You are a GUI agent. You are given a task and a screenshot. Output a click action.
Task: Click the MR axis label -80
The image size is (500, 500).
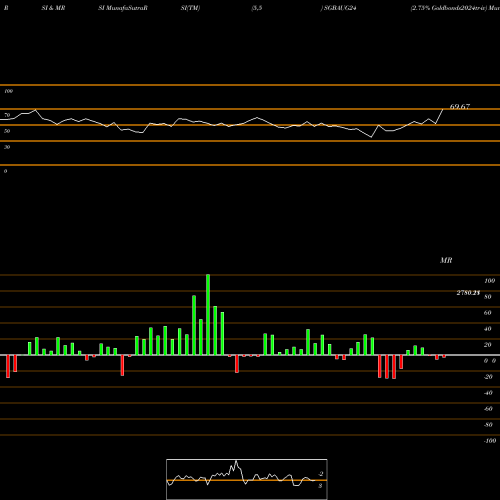point(488,425)
